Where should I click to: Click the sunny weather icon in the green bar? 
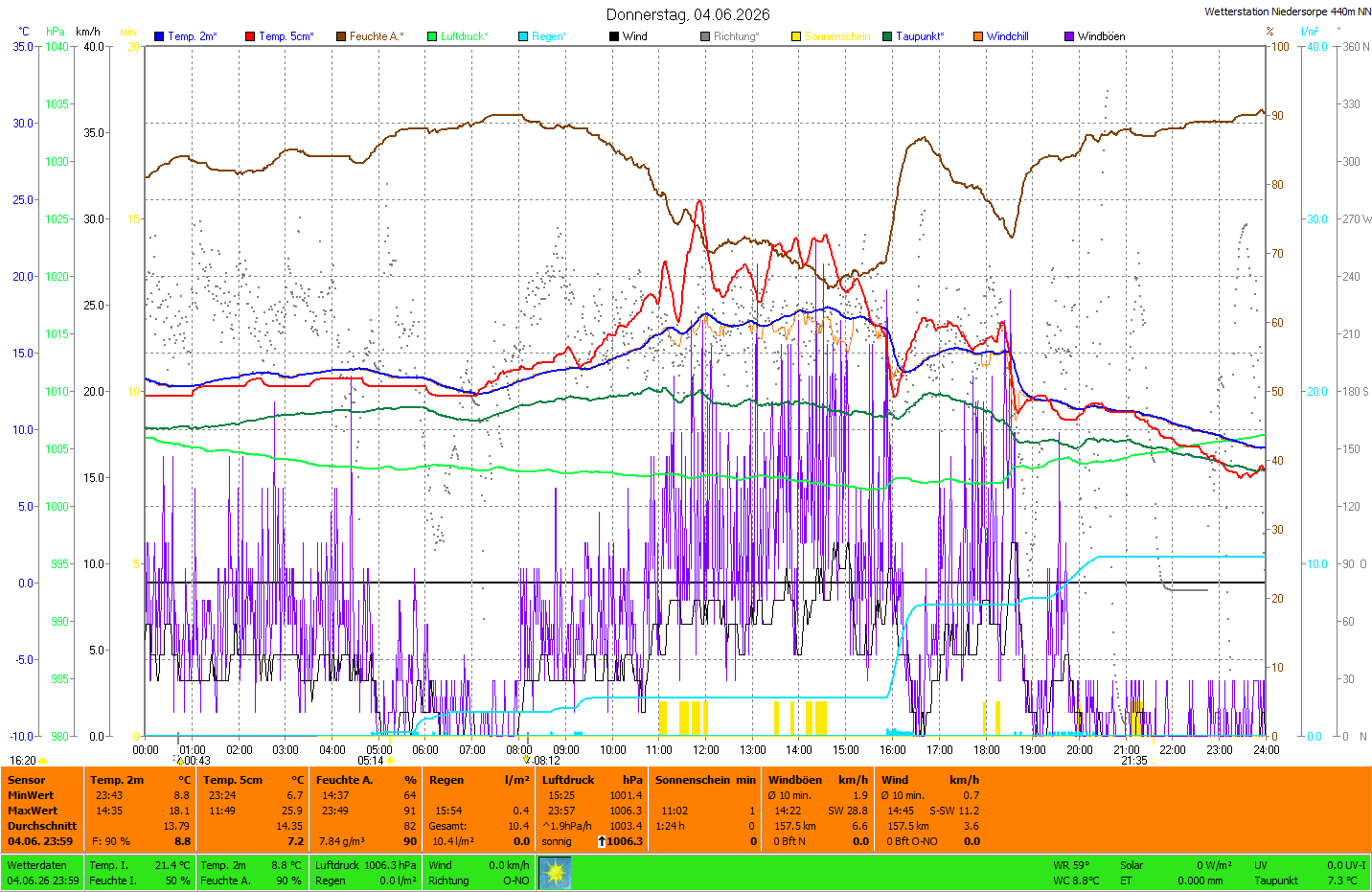555,873
